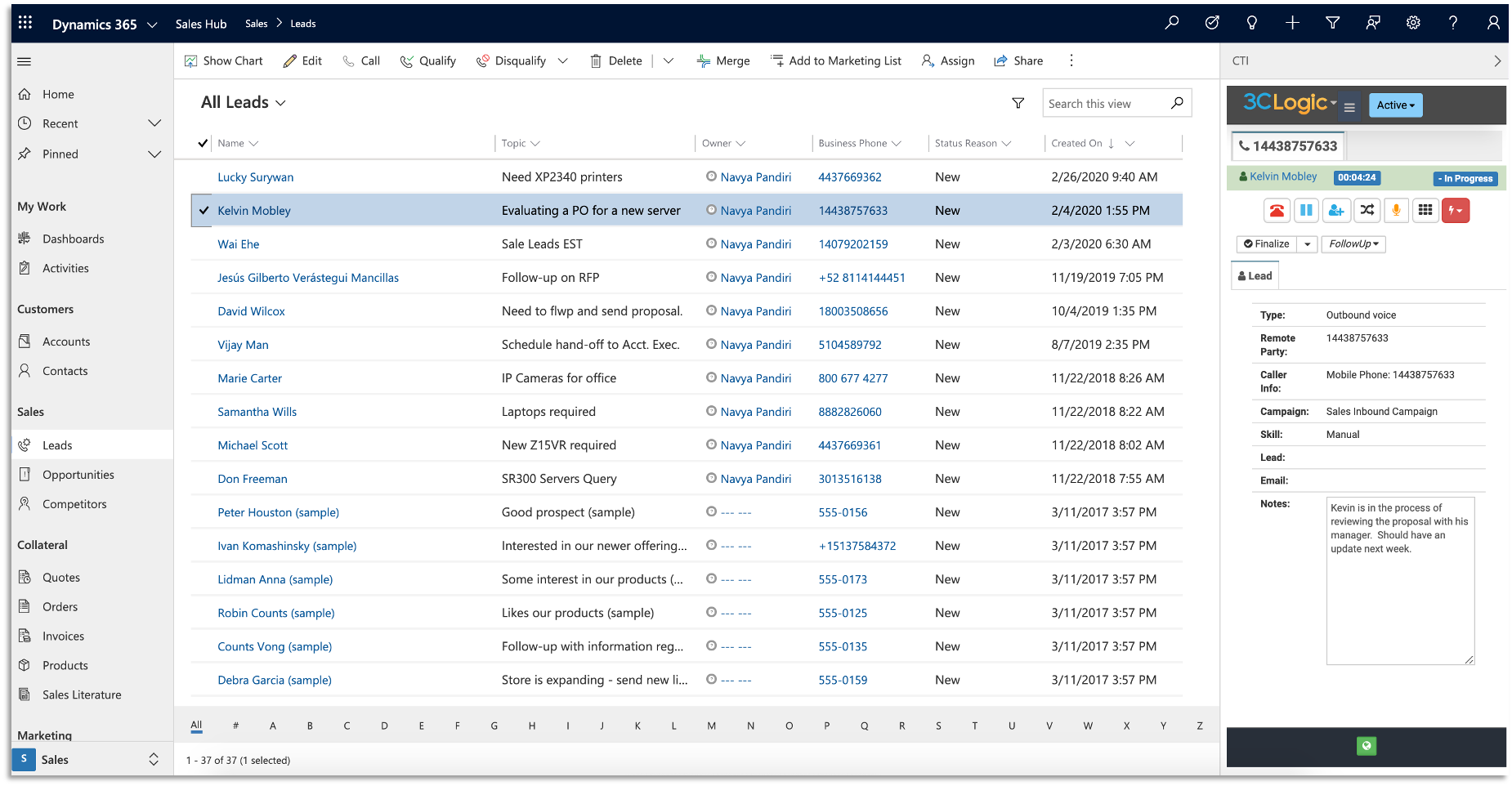
Task: Select the 14438757633 call tab
Action: pyautogui.click(x=1287, y=145)
